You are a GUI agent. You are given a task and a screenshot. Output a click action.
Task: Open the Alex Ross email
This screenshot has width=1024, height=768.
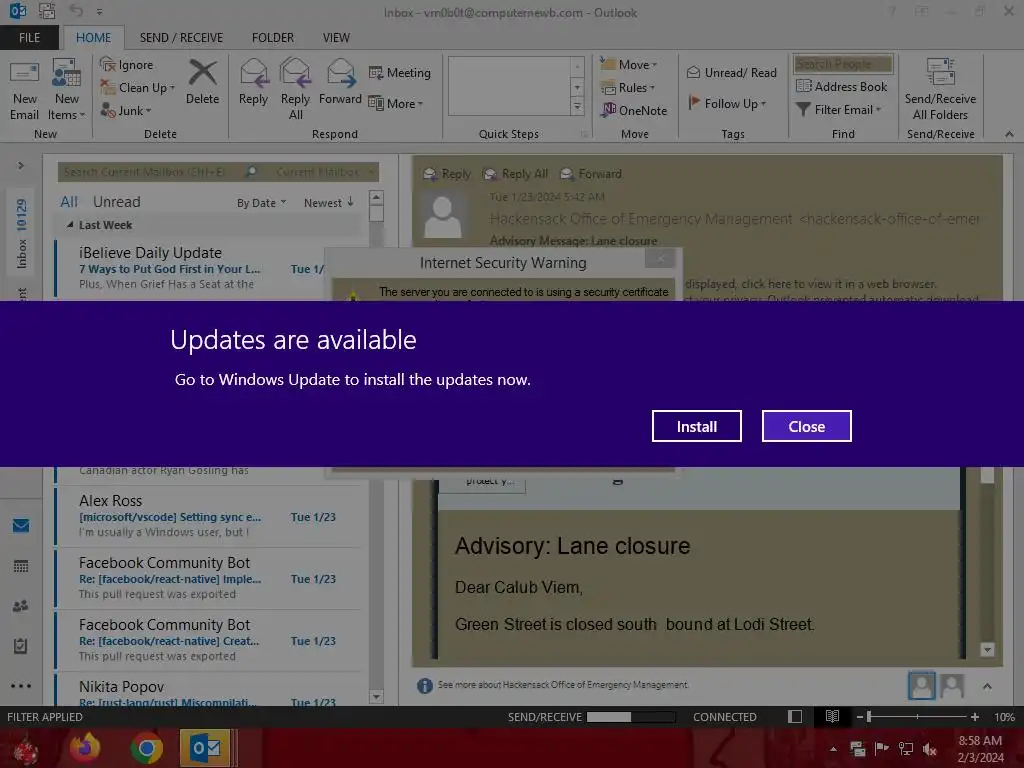[209, 516]
